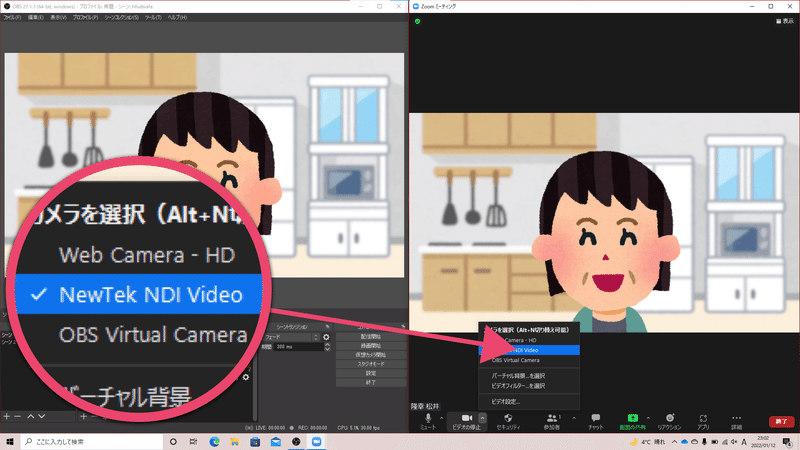Collapse camera menu caret next to video button

click(x=483, y=418)
